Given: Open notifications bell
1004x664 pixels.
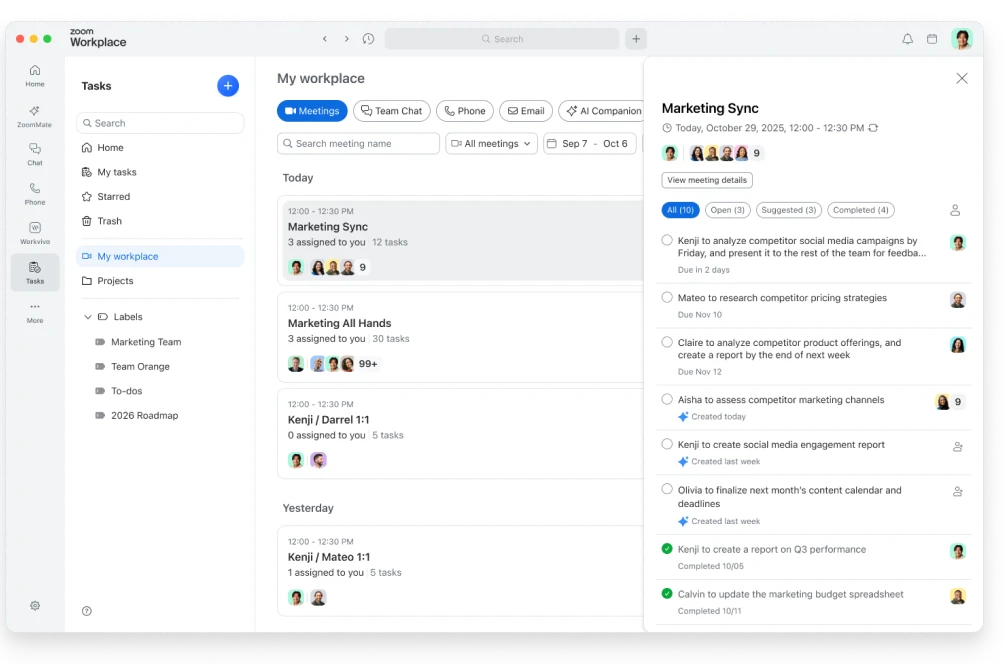Looking at the screenshot, I should click(907, 39).
